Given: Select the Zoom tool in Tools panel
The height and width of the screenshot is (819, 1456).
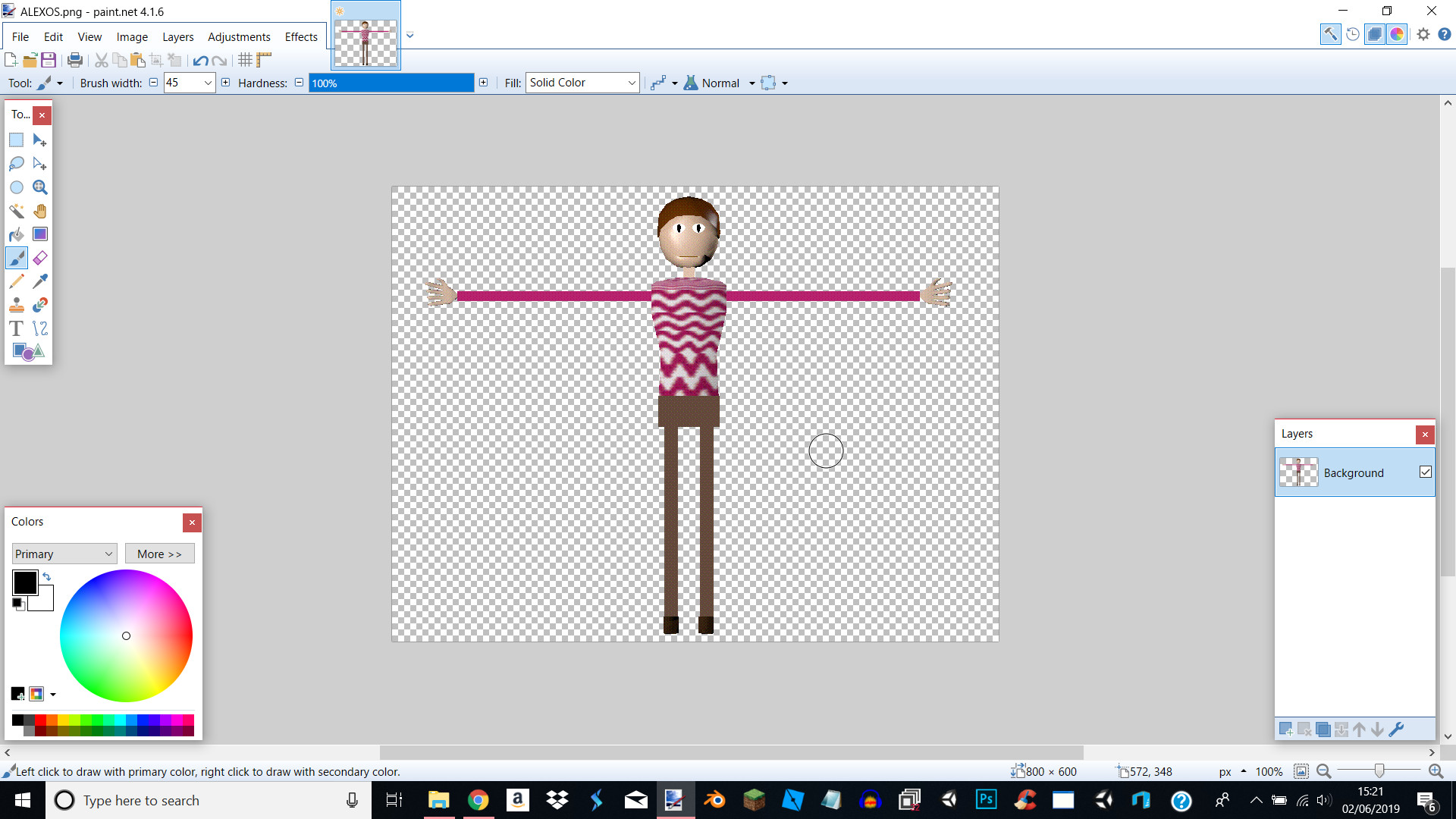Looking at the screenshot, I should tap(40, 187).
